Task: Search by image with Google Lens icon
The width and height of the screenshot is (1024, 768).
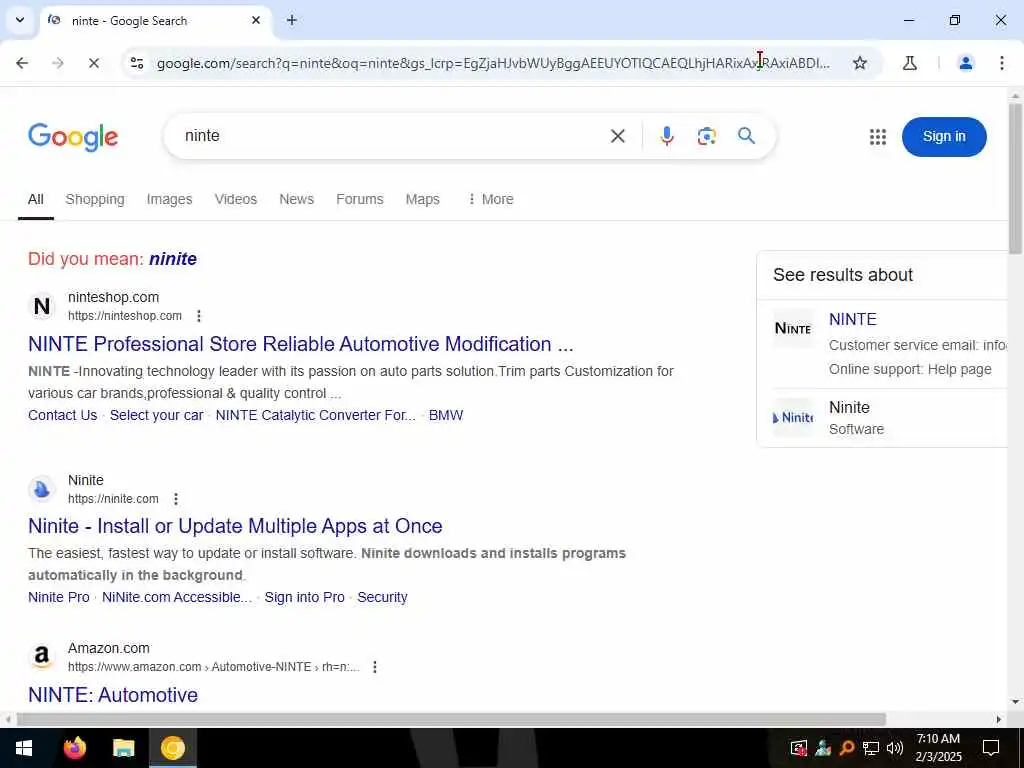Action: 706,136
